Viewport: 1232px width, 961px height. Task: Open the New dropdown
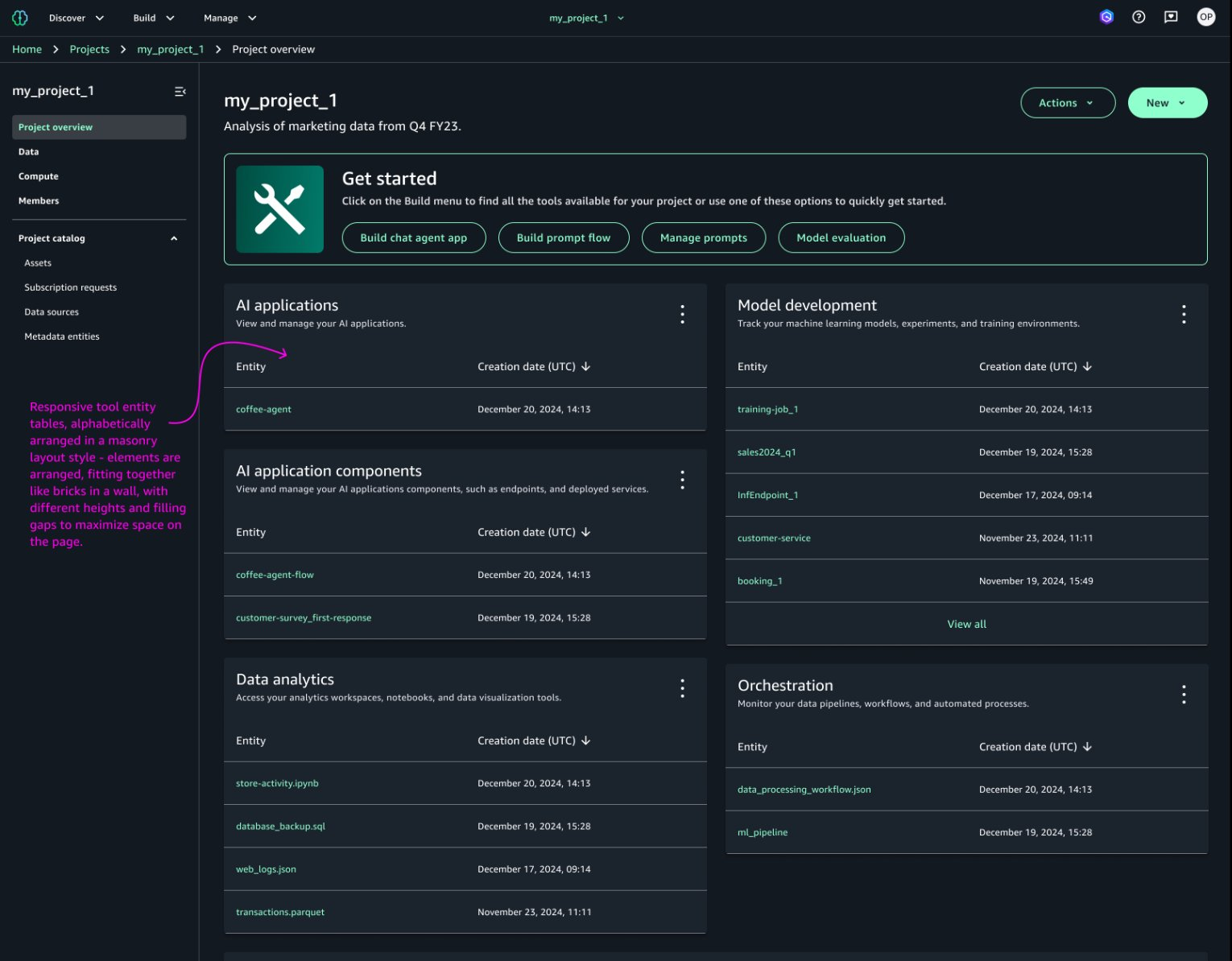tap(1167, 102)
